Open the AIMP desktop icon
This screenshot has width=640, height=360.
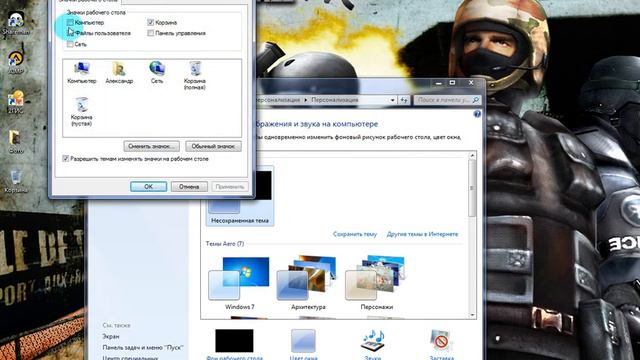coord(16,62)
